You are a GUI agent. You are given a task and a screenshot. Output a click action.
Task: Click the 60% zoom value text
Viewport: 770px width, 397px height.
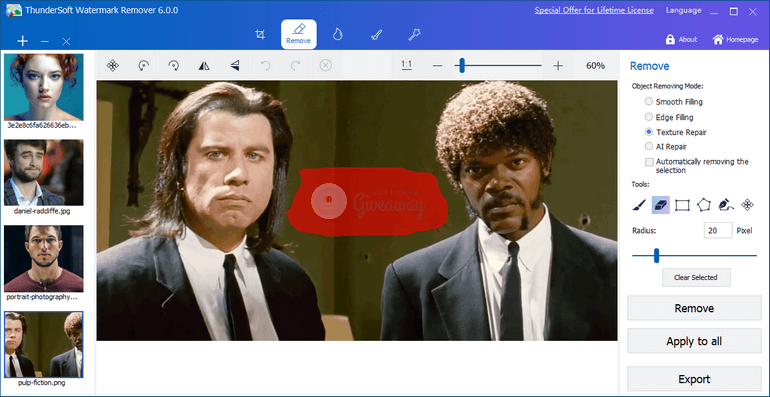(x=595, y=66)
